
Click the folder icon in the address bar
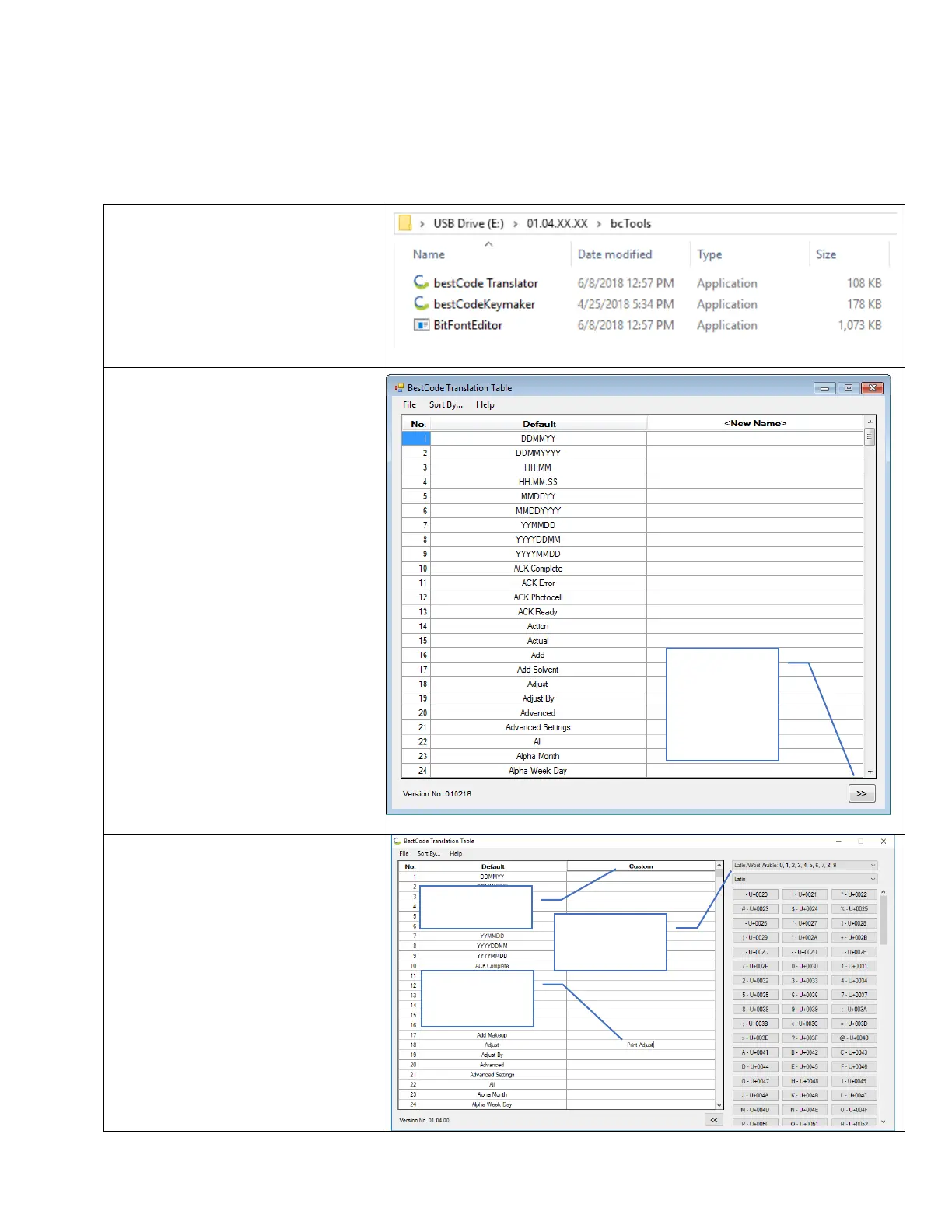(x=404, y=224)
